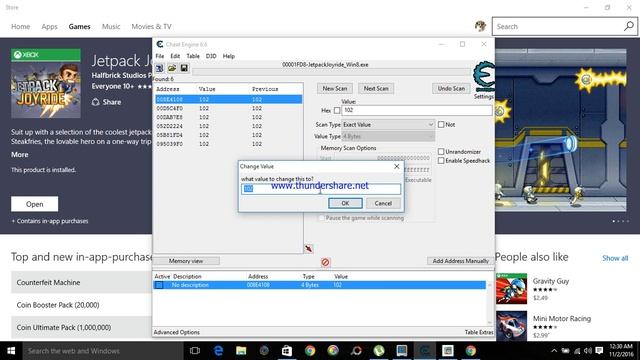This screenshot has width=640, height=360.
Task: Click the scan Value input showing 102
Action: (x=417, y=110)
